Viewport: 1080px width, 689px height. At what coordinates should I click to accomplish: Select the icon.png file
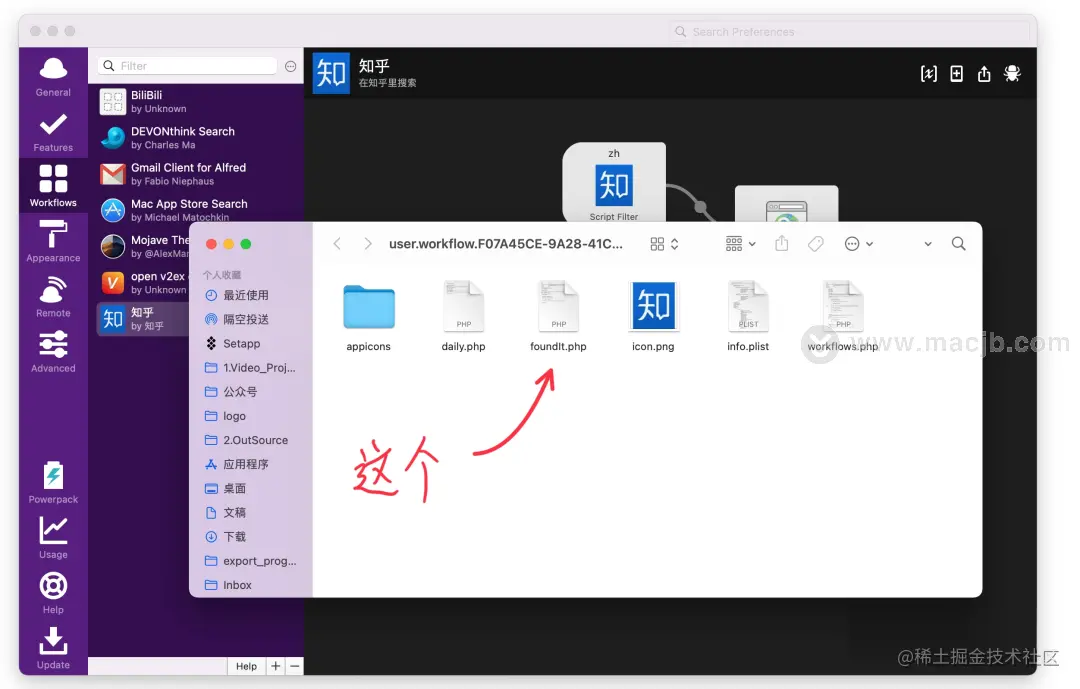point(653,317)
